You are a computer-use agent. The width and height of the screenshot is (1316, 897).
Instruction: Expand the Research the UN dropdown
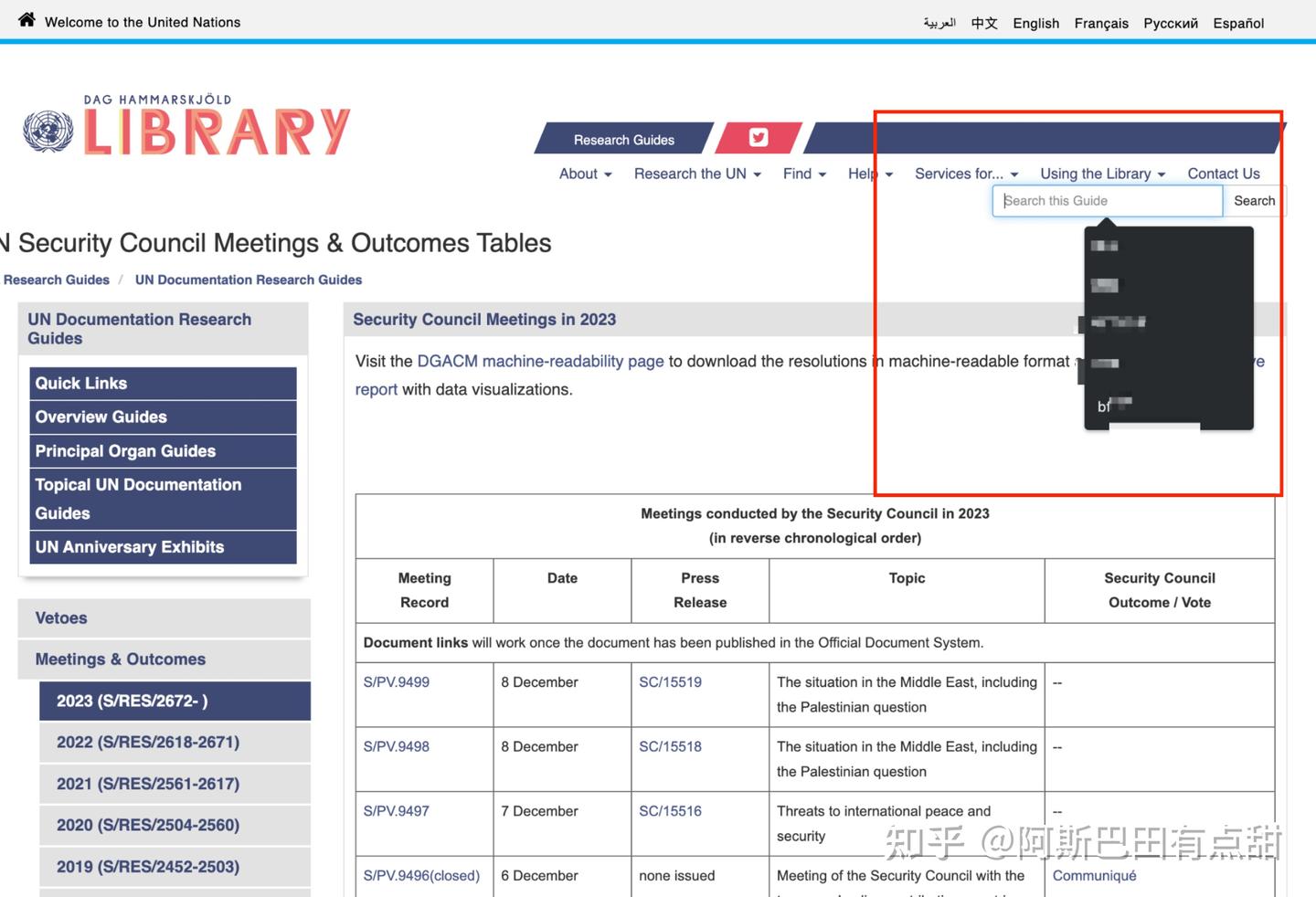click(x=698, y=174)
